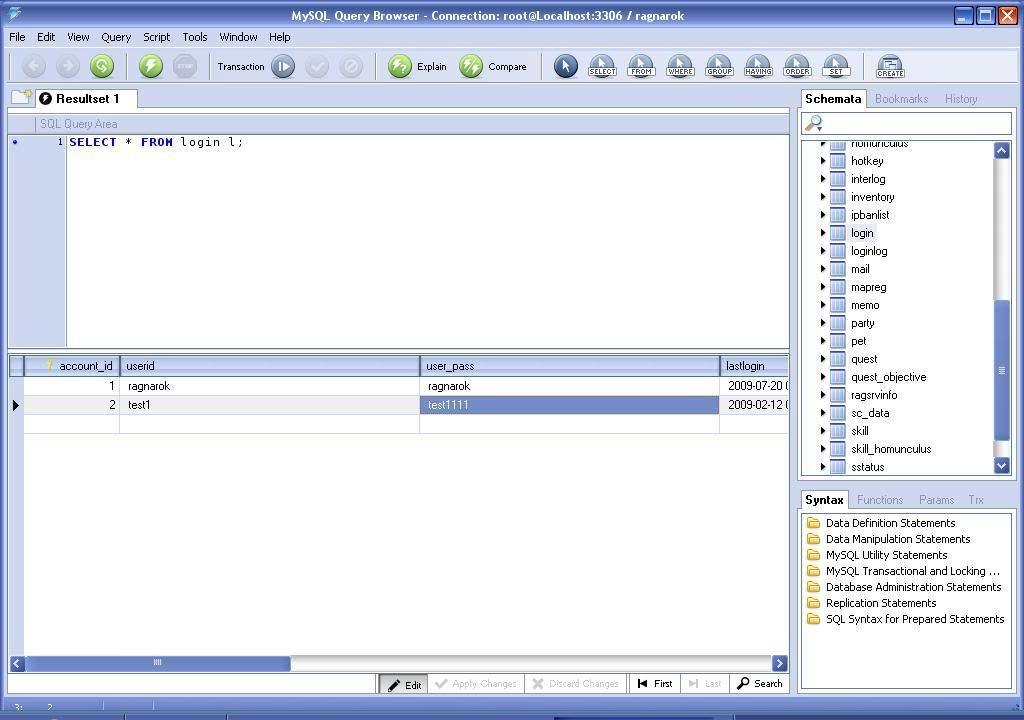The width and height of the screenshot is (1024, 720).
Task: Click the CREATE table tool icon
Action: point(890,67)
